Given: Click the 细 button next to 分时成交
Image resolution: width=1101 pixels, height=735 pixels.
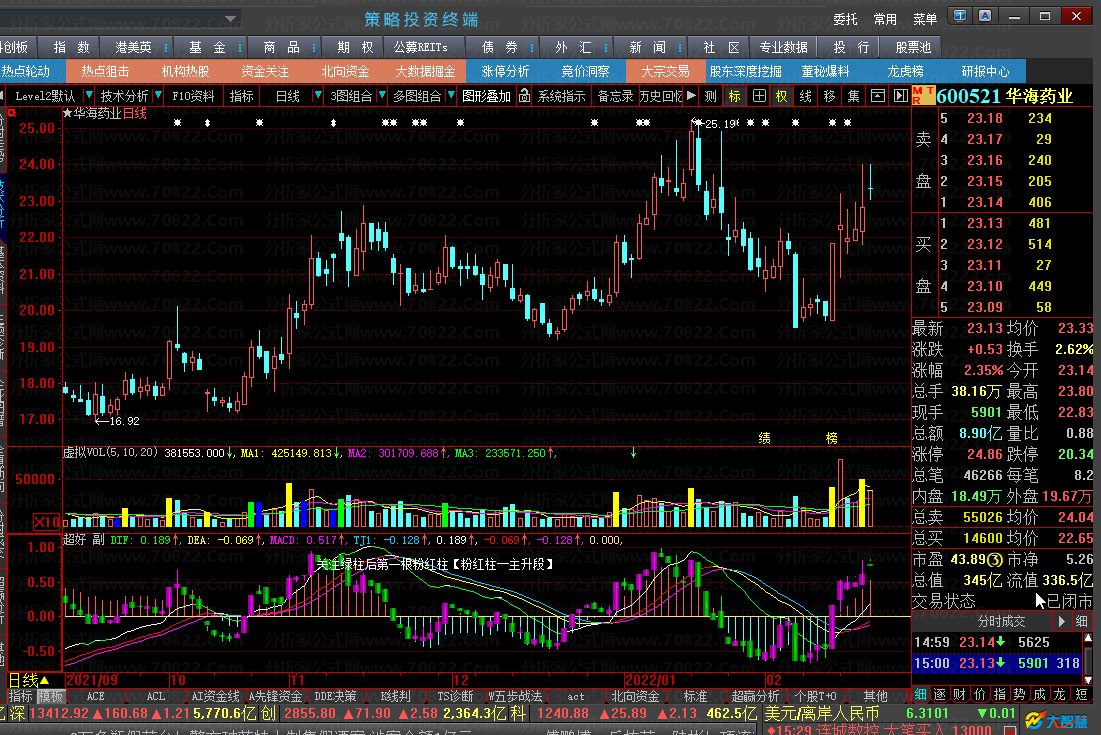Looking at the screenshot, I should 1081,621.
